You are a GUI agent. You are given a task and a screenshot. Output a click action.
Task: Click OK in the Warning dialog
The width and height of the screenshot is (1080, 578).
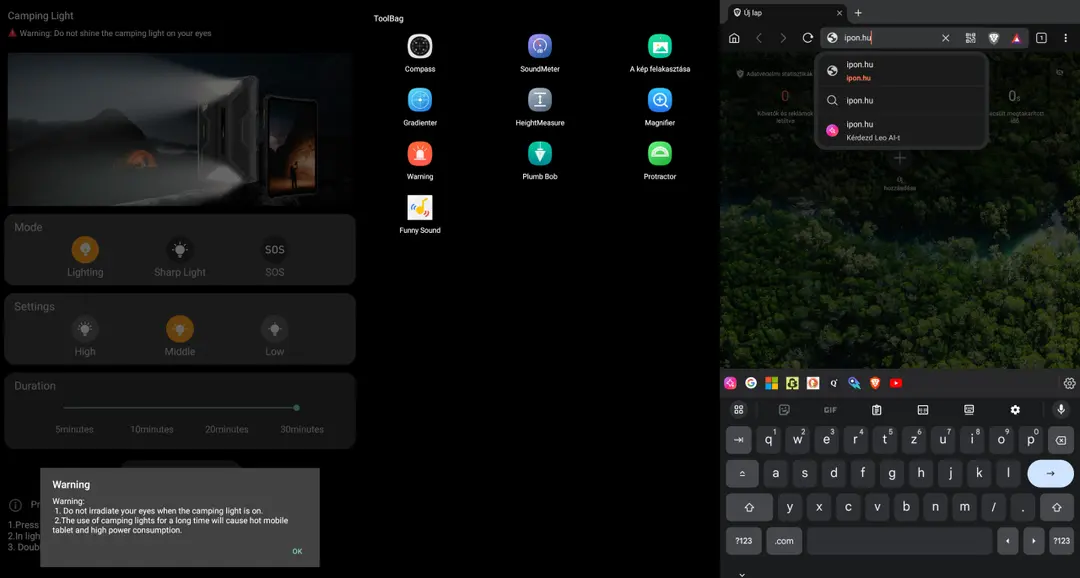pos(297,551)
